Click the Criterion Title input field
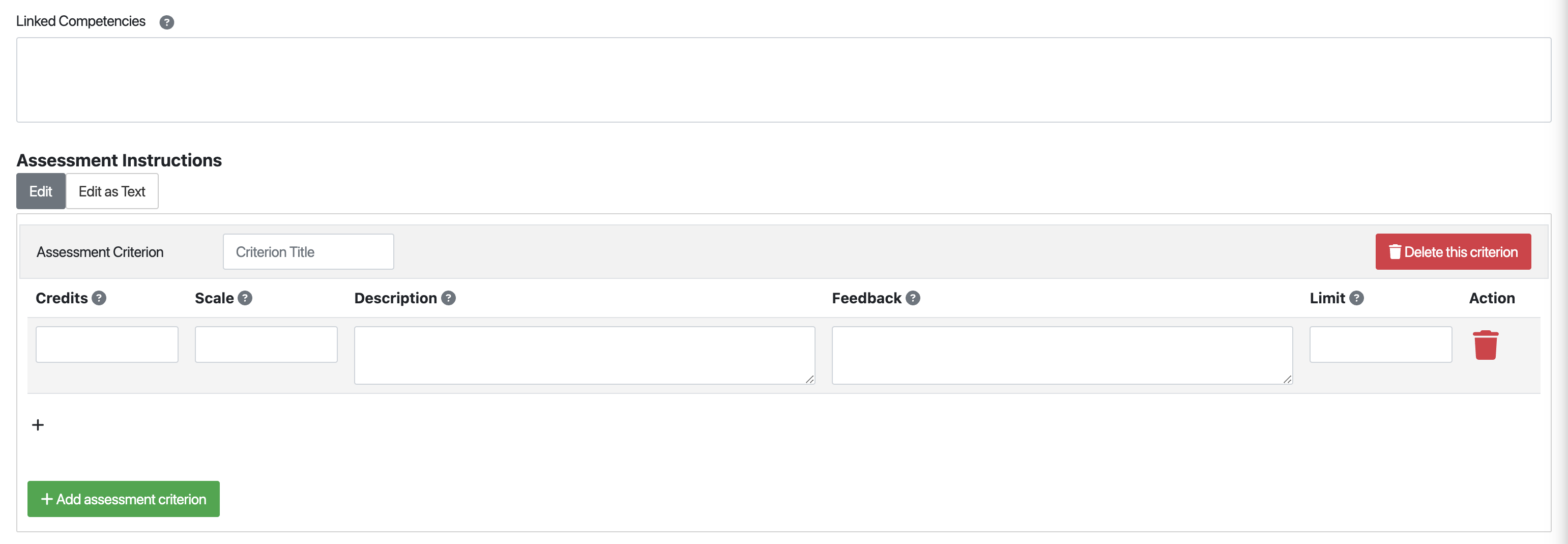The height and width of the screenshot is (544, 1568). [308, 251]
